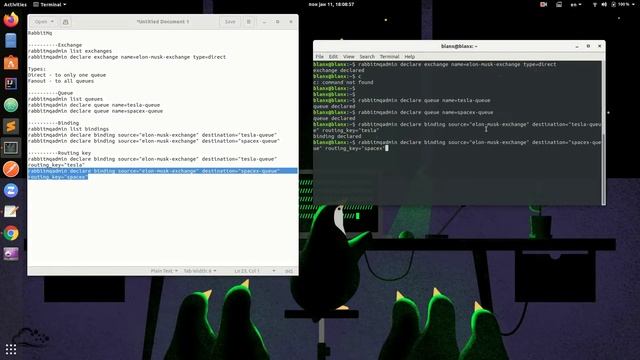Click the Activities button
The image size is (640, 360).
tap(15, 4)
